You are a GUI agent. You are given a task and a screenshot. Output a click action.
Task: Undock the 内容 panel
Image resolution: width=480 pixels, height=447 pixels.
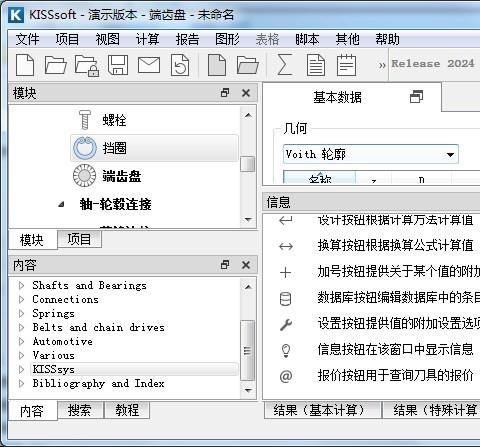(225, 265)
